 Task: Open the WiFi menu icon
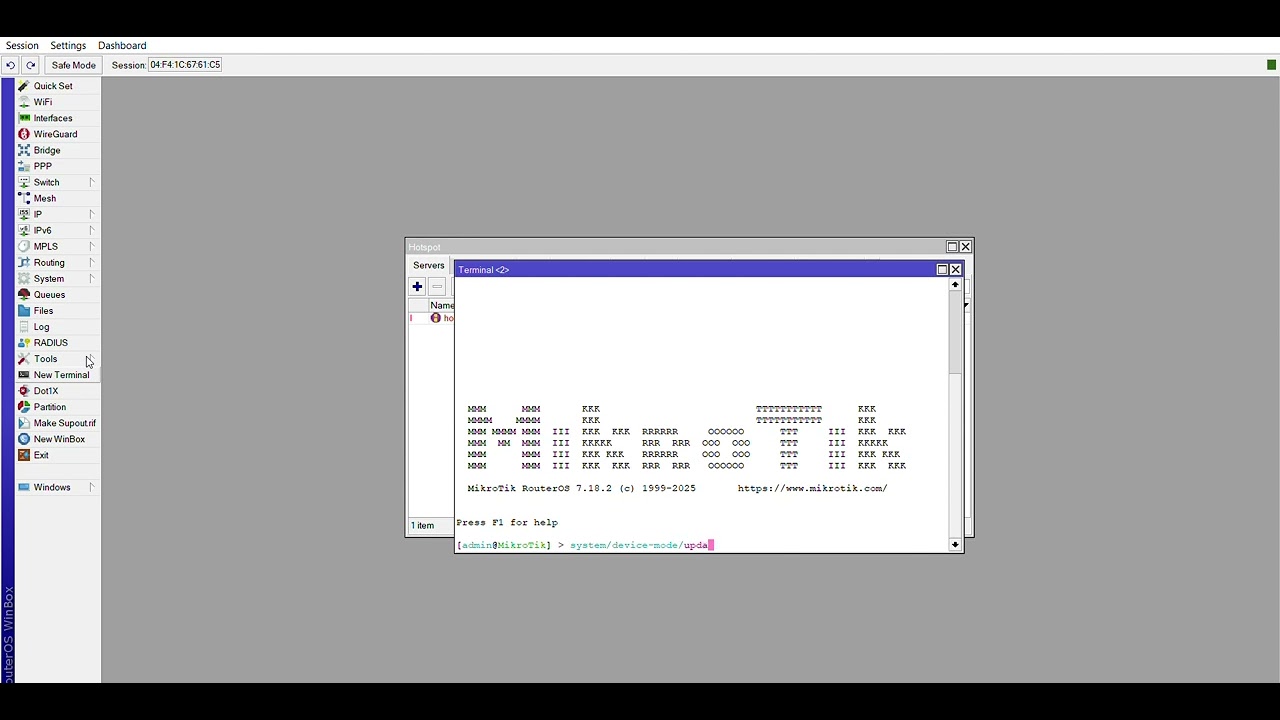[24, 102]
